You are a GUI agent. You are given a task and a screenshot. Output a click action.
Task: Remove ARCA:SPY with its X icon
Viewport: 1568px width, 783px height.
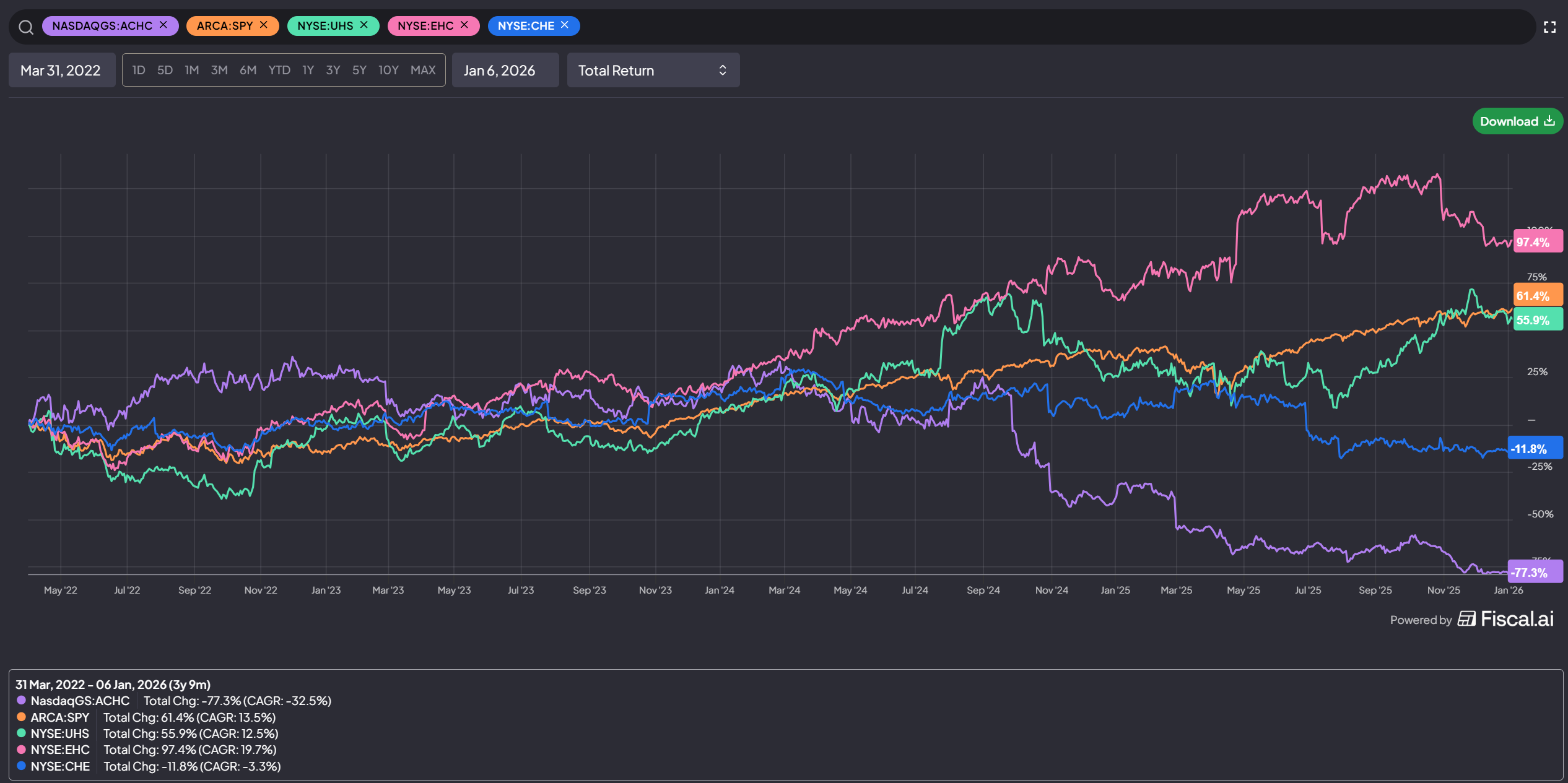coord(264,25)
